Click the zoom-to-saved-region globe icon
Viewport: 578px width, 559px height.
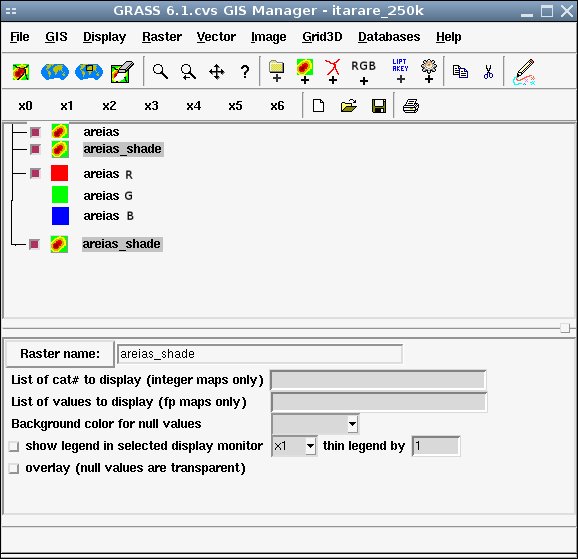[89, 72]
